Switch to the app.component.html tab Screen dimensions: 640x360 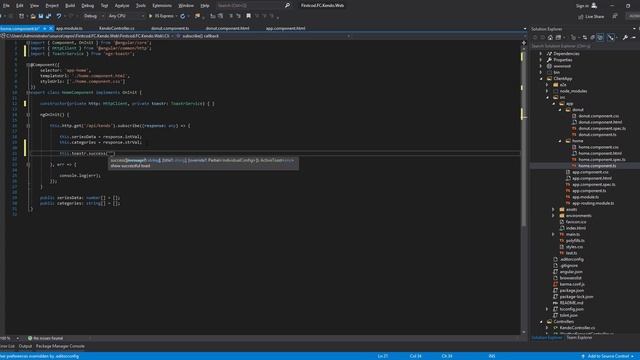coord(285,29)
